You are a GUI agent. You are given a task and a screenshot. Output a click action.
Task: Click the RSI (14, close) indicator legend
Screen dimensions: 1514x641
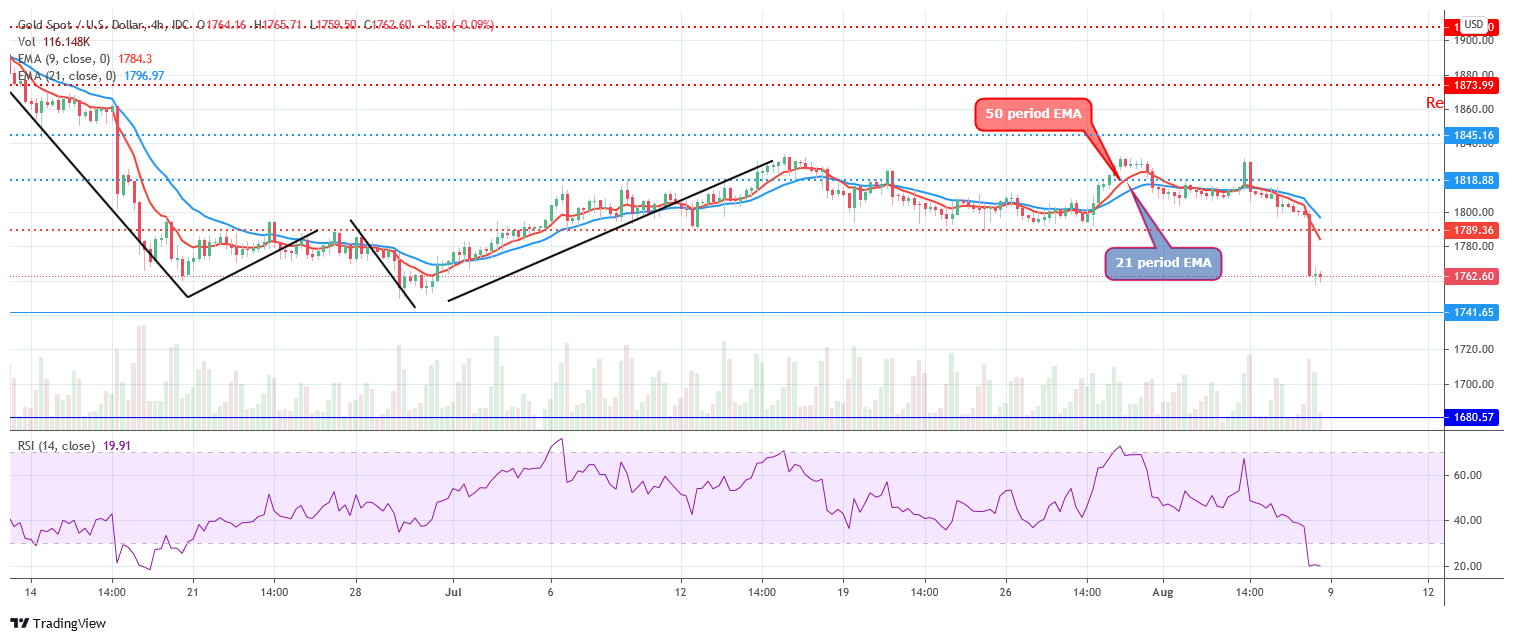tap(56, 446)
